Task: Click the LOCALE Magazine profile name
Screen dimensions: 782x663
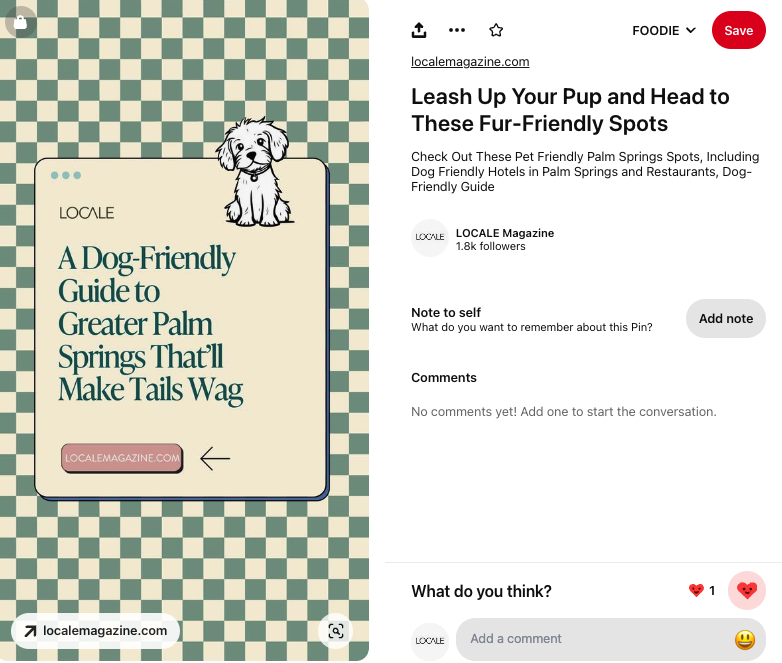Action: pyautogui.click(x=505, y=233)
